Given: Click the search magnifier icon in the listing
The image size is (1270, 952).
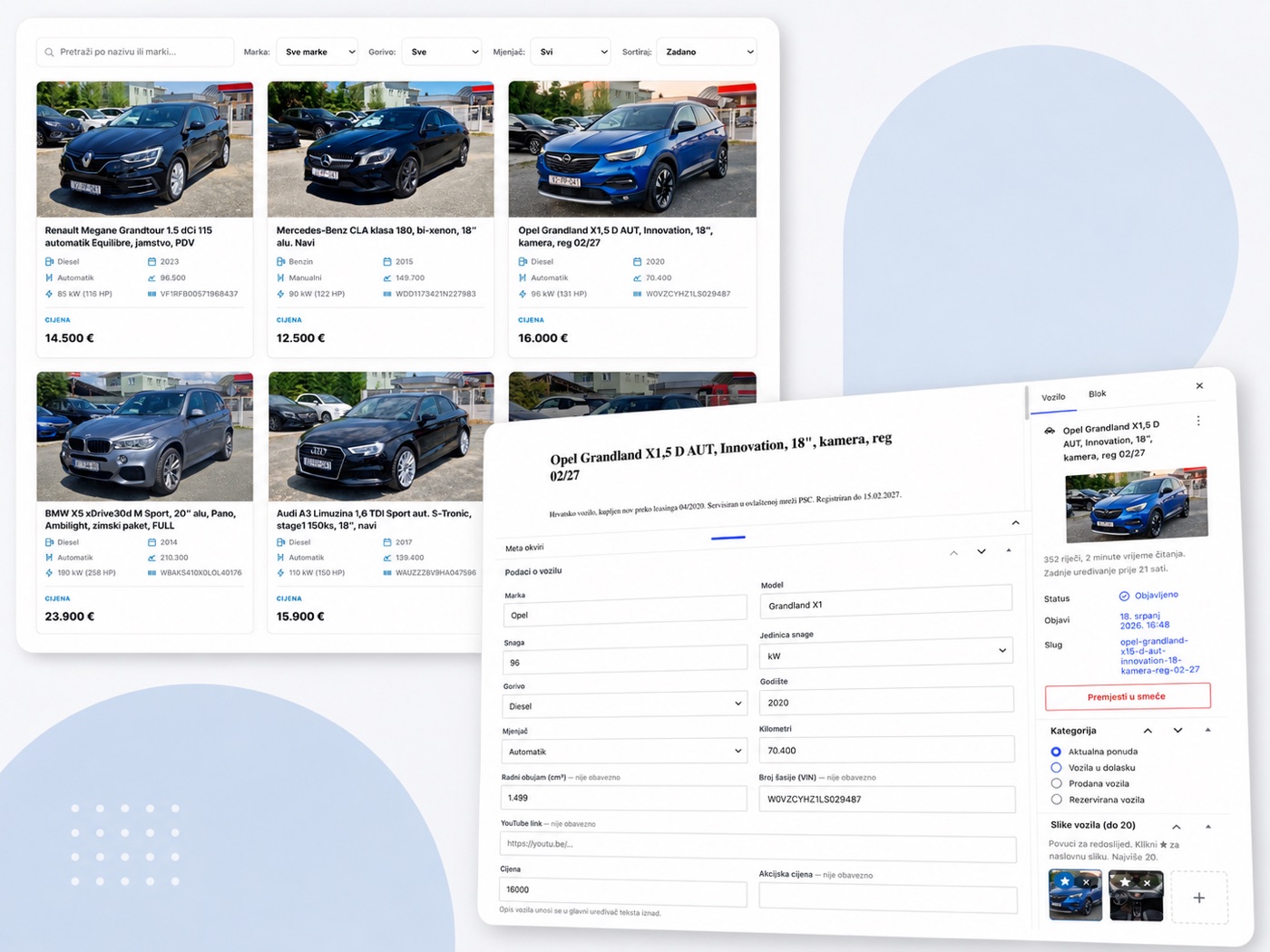Looking at the screenshot, I should pos(49,53).
